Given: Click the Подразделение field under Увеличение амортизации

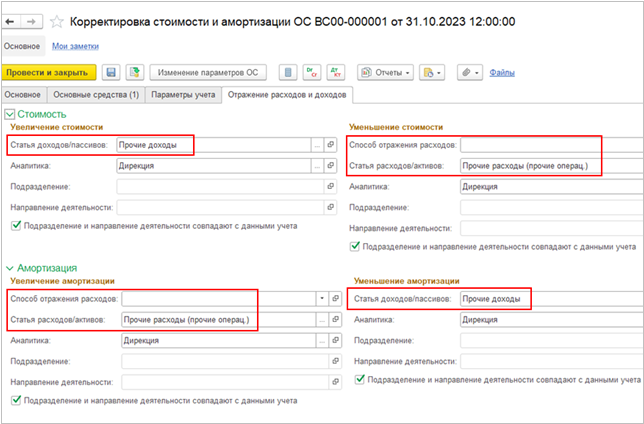Looking at the screenshot, I should (x=225, y=361).
